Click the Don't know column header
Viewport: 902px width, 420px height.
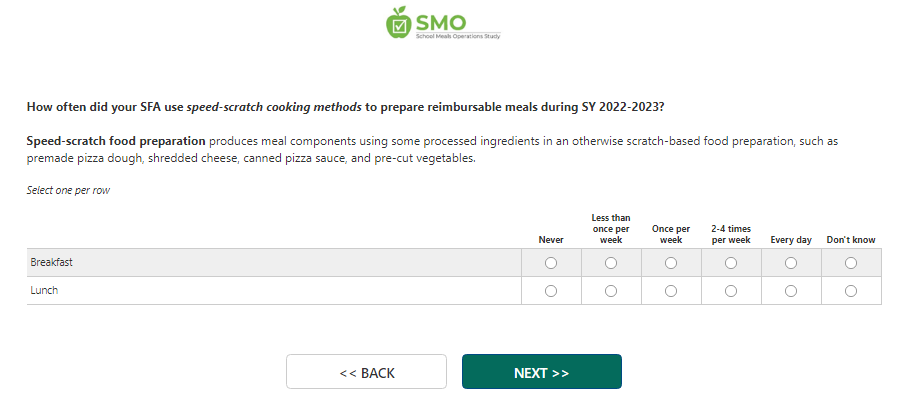[851, 240]
